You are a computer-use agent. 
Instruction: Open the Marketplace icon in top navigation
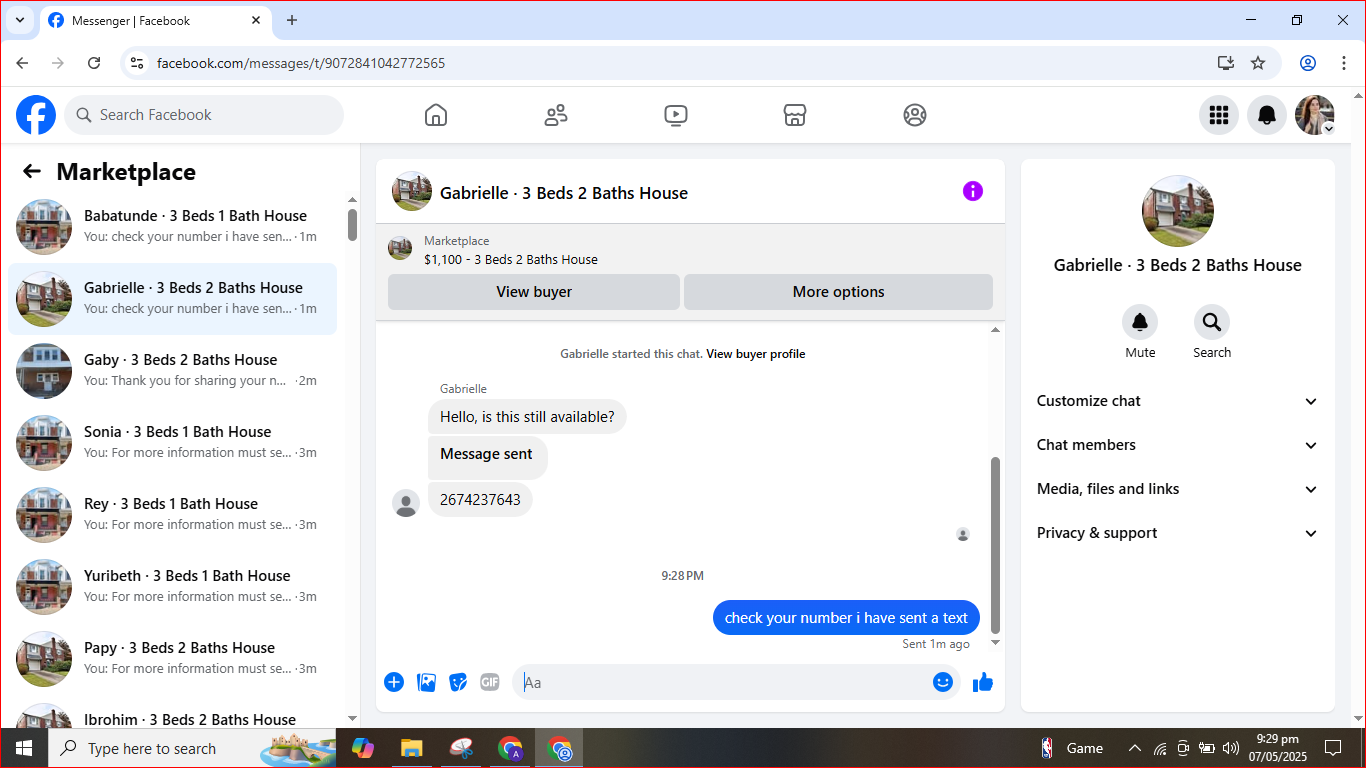[x=795, y=115]
